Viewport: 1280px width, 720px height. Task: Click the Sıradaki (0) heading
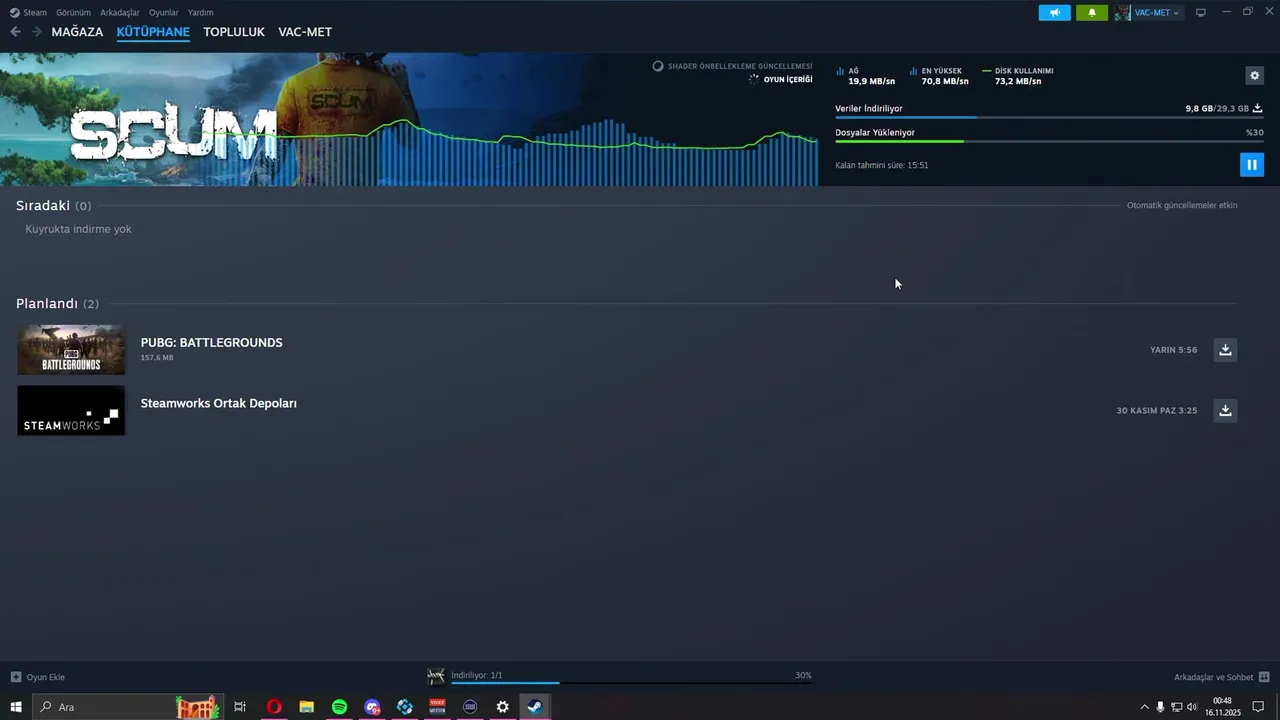(x=53, y=205)
